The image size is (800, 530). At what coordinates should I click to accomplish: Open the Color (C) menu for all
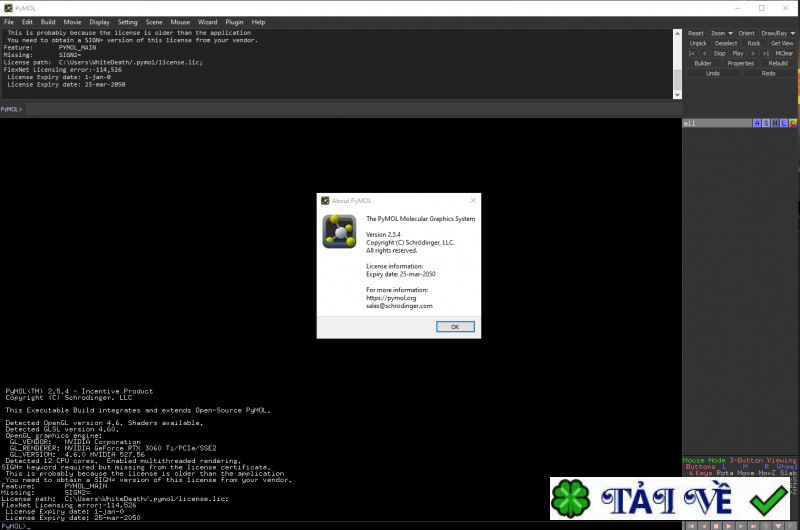pyautogui.click(x=792, y=123)
